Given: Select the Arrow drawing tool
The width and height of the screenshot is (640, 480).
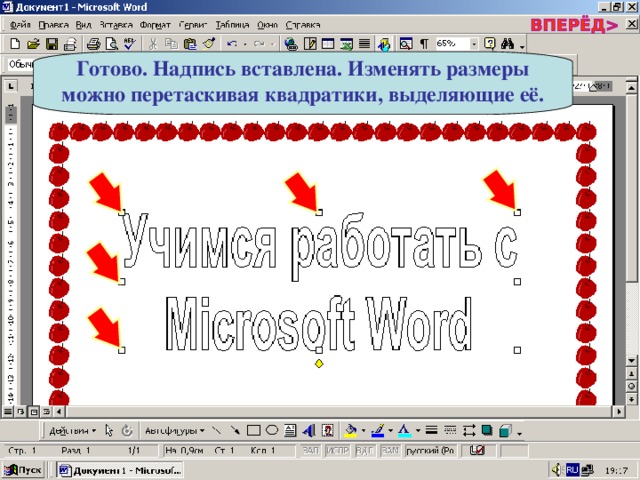Looking at the screenshot, I should point(235,430).
